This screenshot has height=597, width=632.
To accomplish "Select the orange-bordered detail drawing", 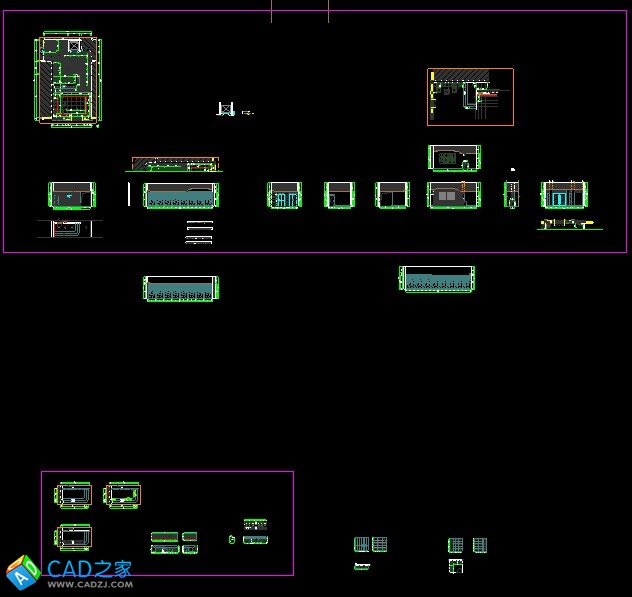I will tap(470, 97).
